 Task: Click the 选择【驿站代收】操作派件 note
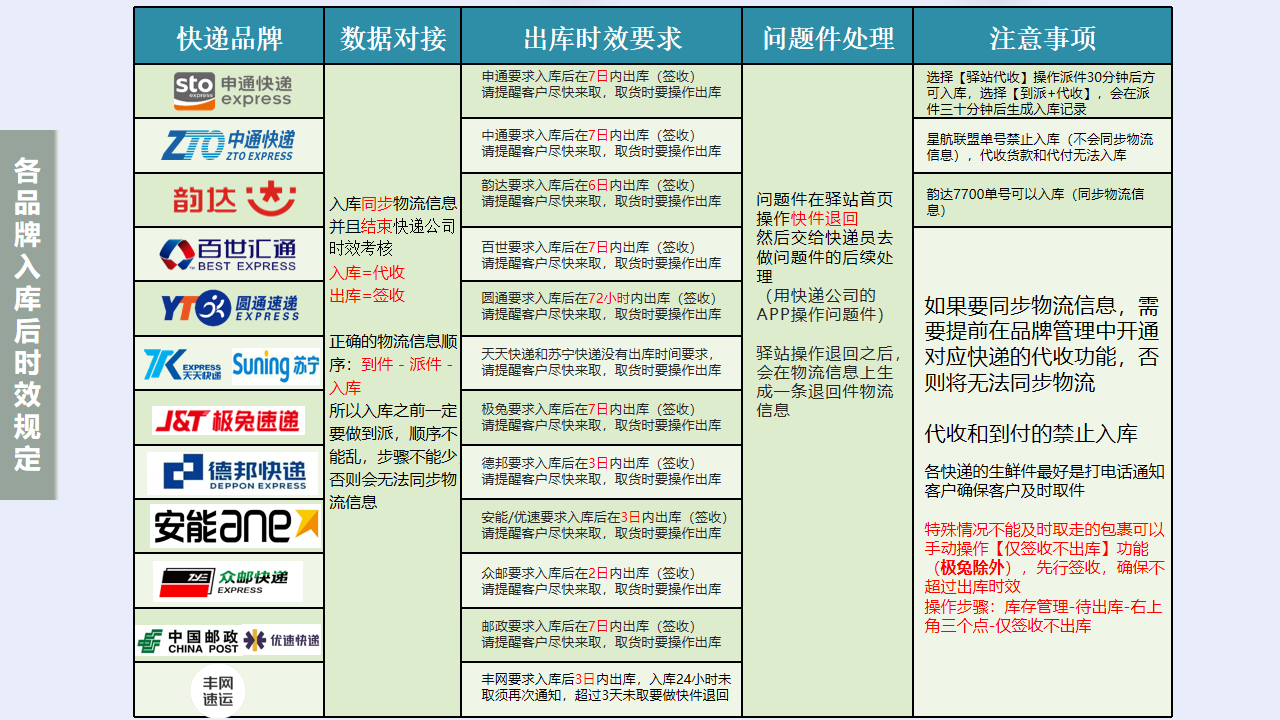tap(1042, 93)
